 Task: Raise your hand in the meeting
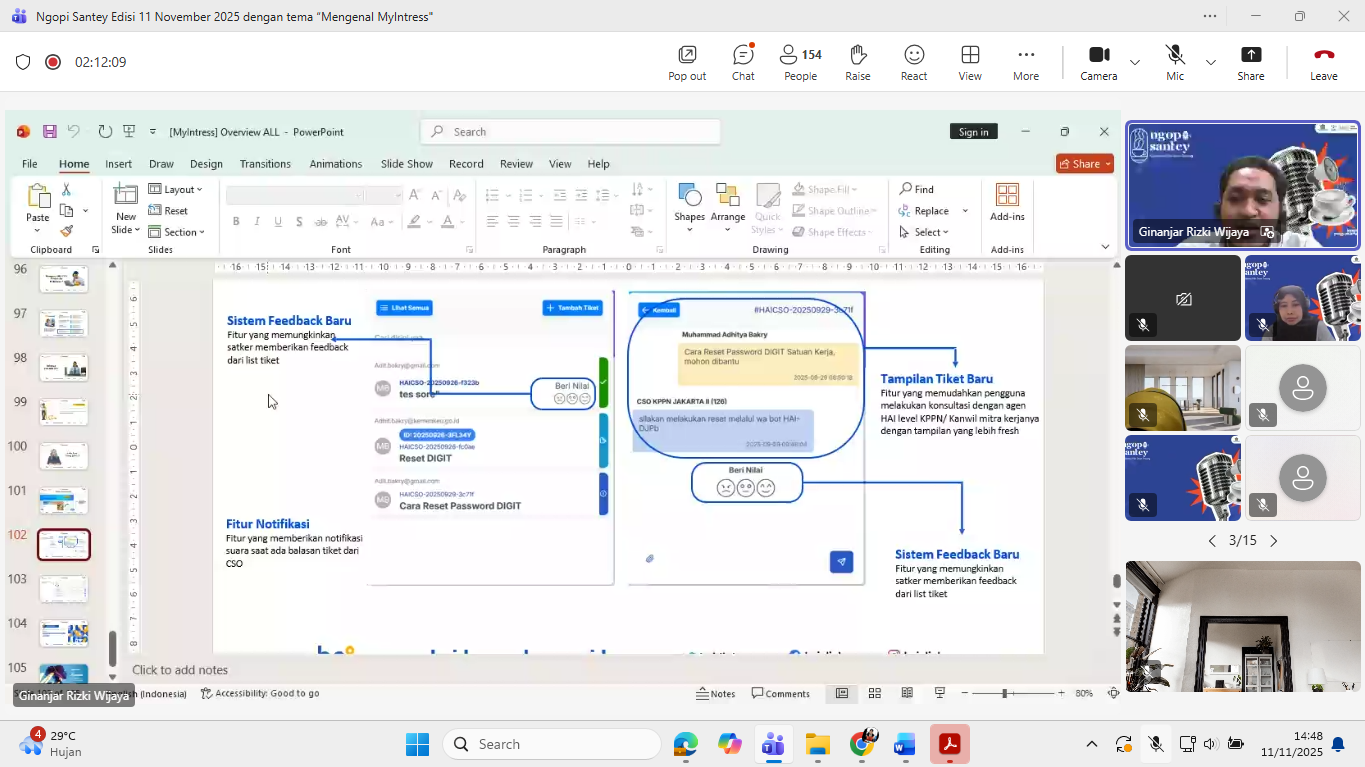[x=857, y=62]
